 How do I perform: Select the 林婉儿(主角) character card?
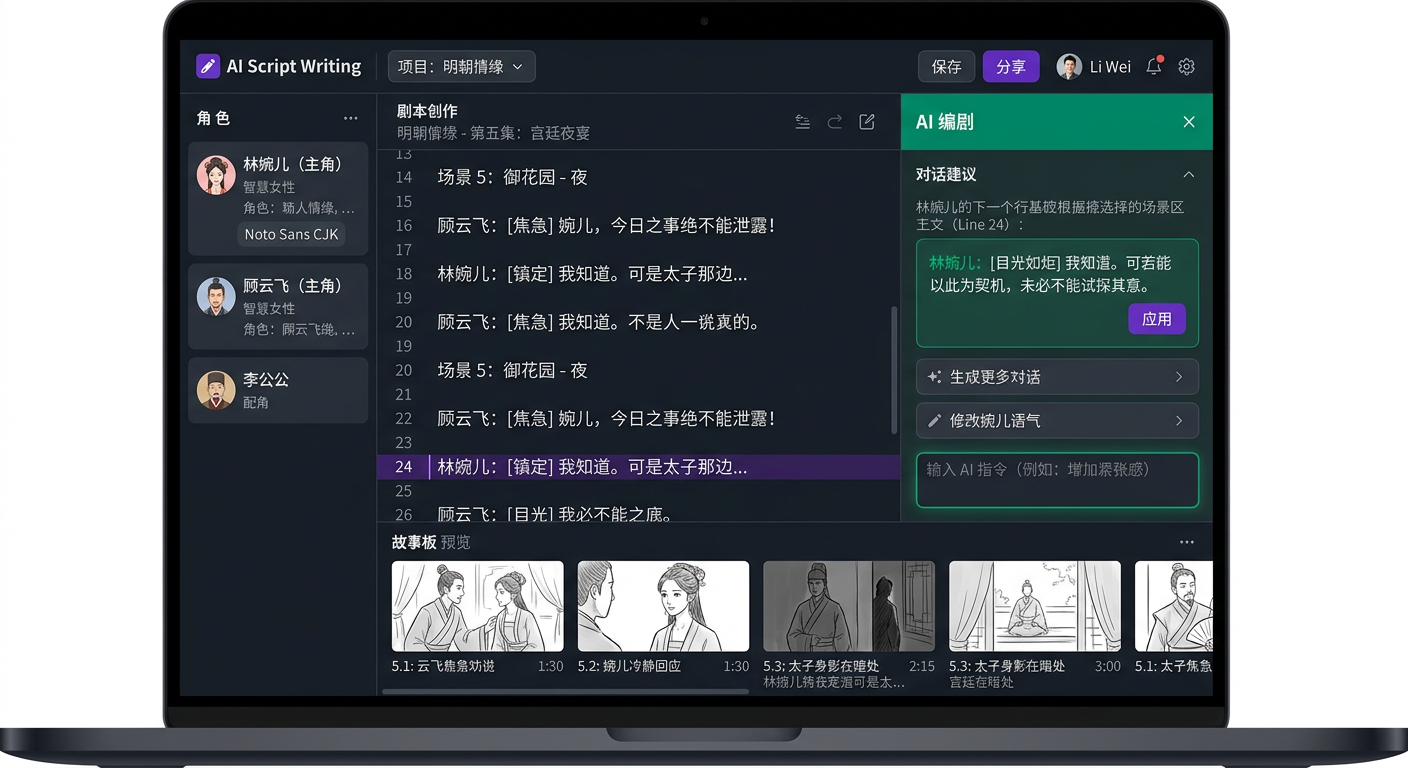278,198
